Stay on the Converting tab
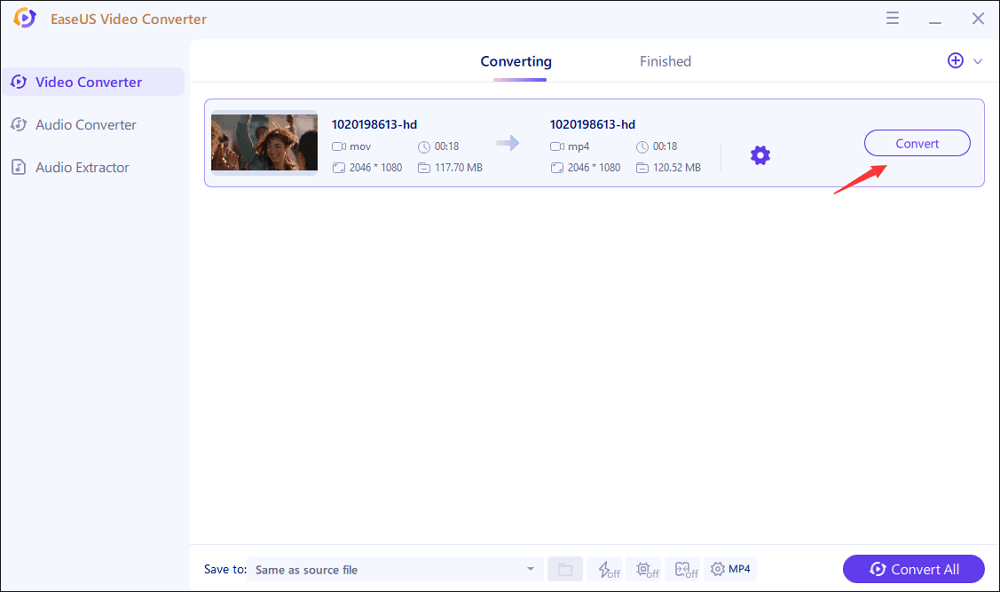Image resolution: width=1000 pixels, height=592 pixels. pyautogui.click(x=516, y=61)
